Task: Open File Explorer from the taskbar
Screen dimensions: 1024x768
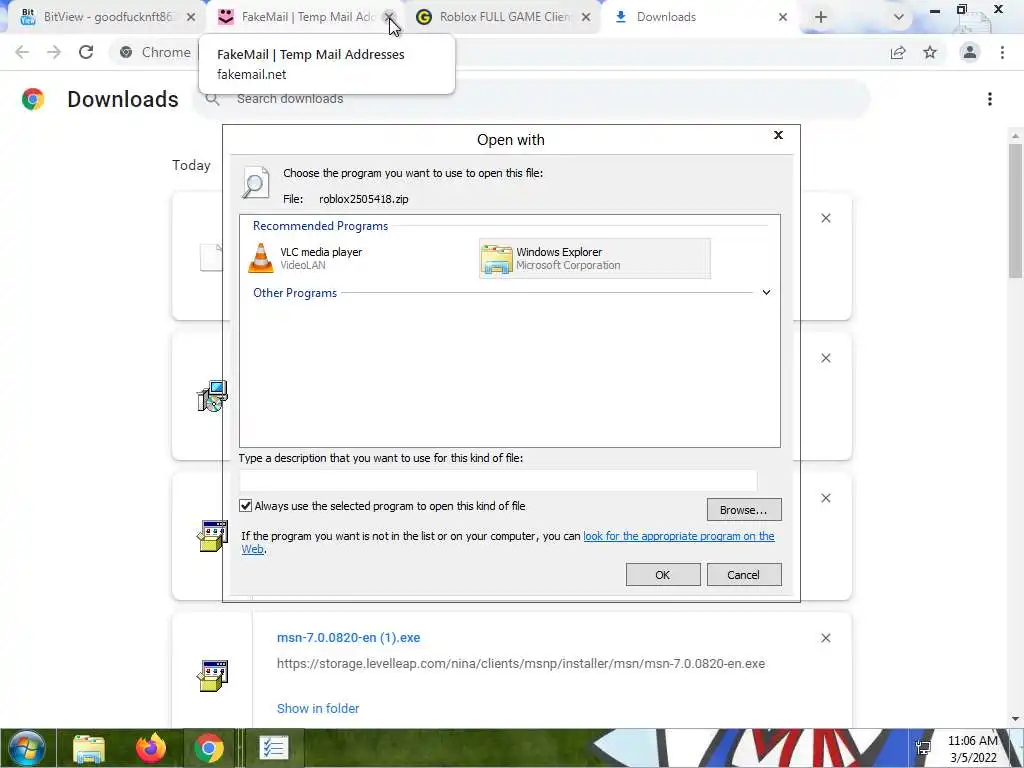Action: [89, 749]
